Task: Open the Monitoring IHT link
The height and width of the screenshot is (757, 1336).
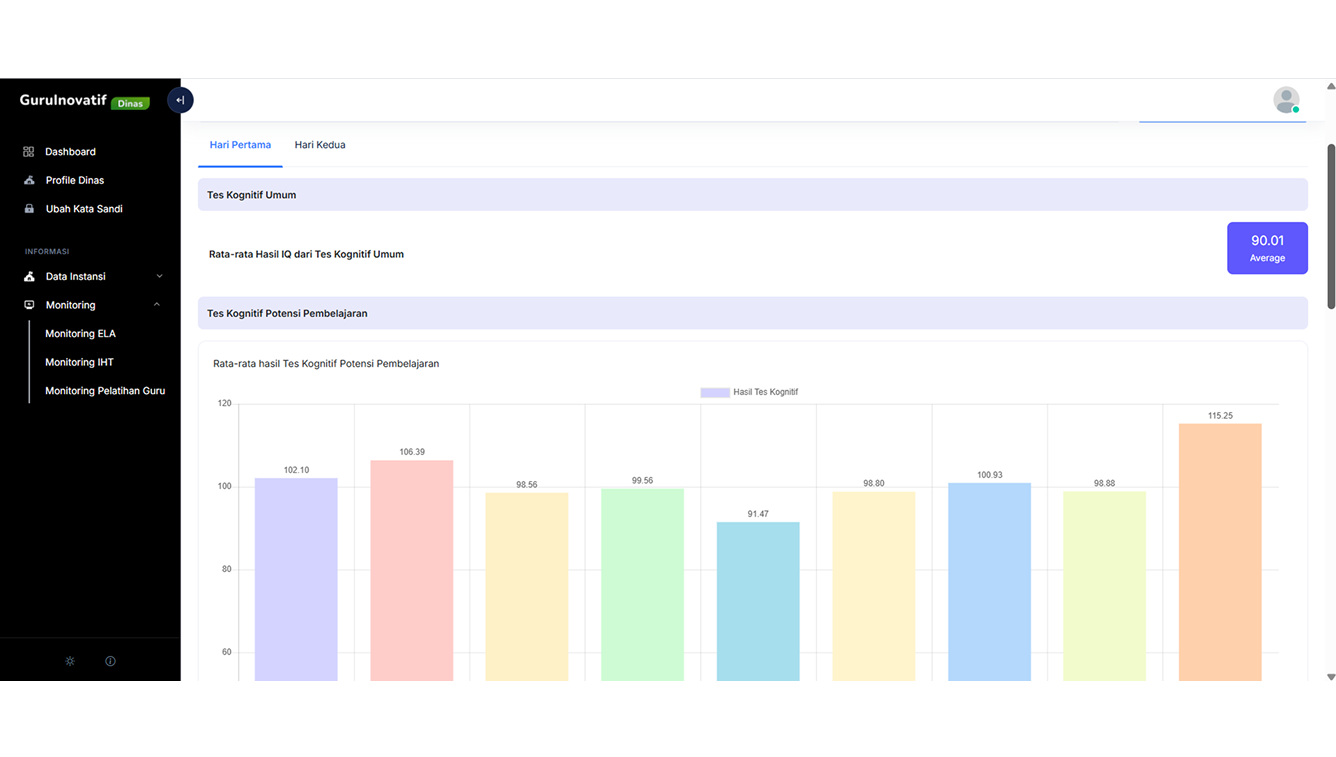Action: [x=79, y=362]
